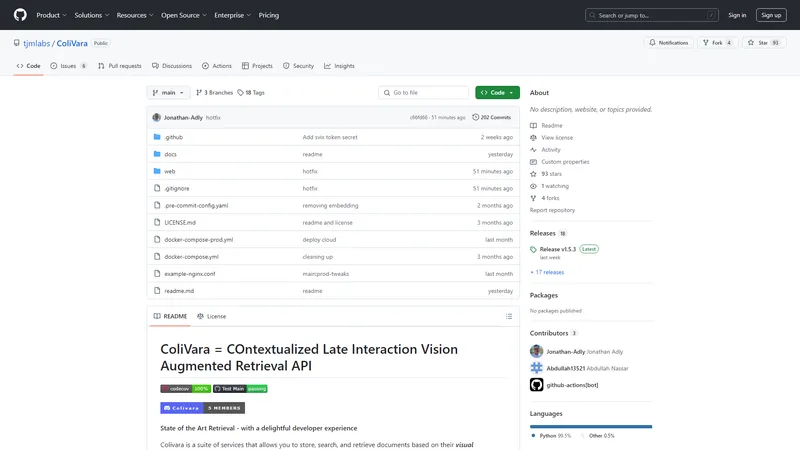Open the 'removing embedding' commit message

[331, 205]
